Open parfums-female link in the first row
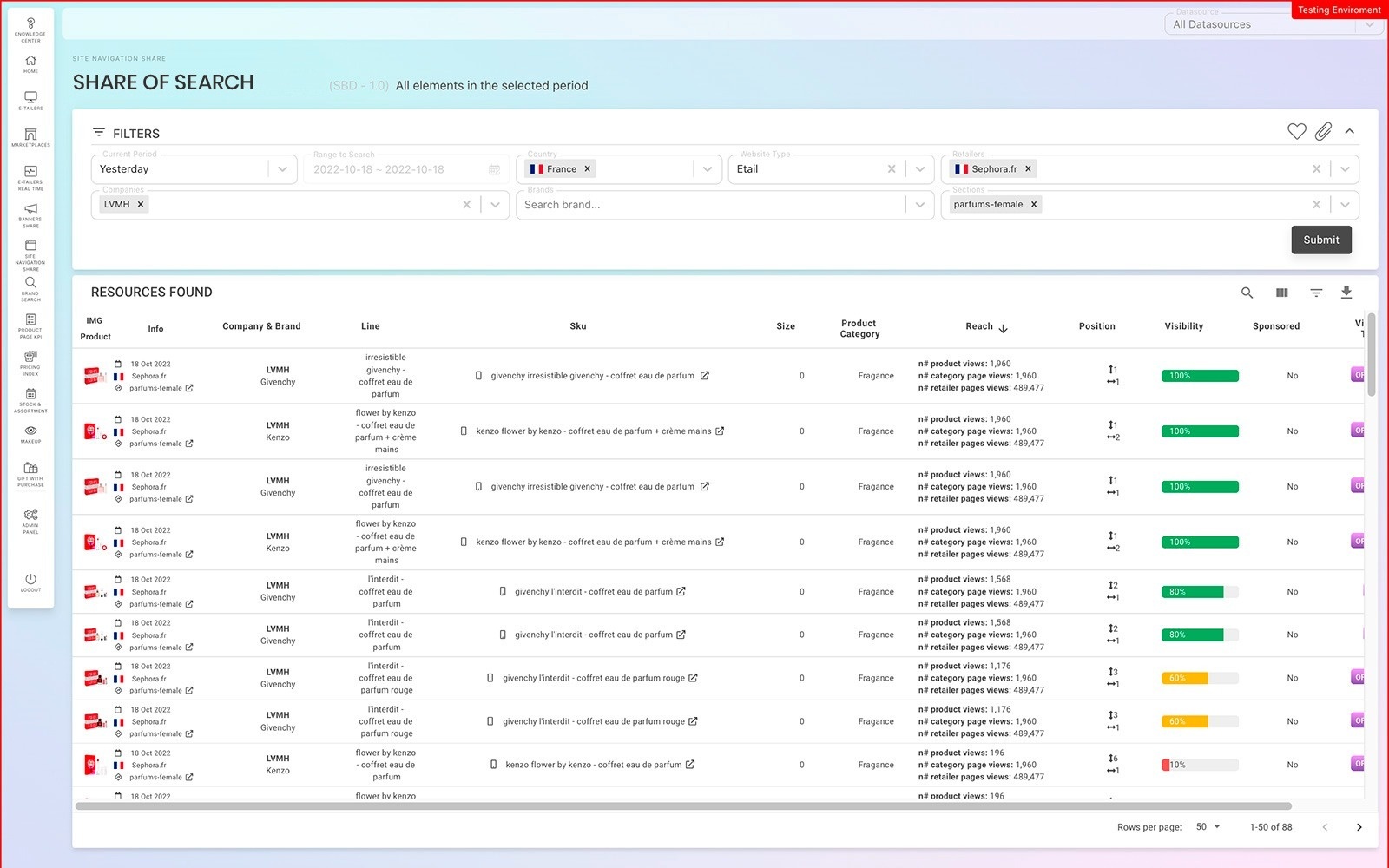The height and width of the screenshot is (868, 1389). 161,388
